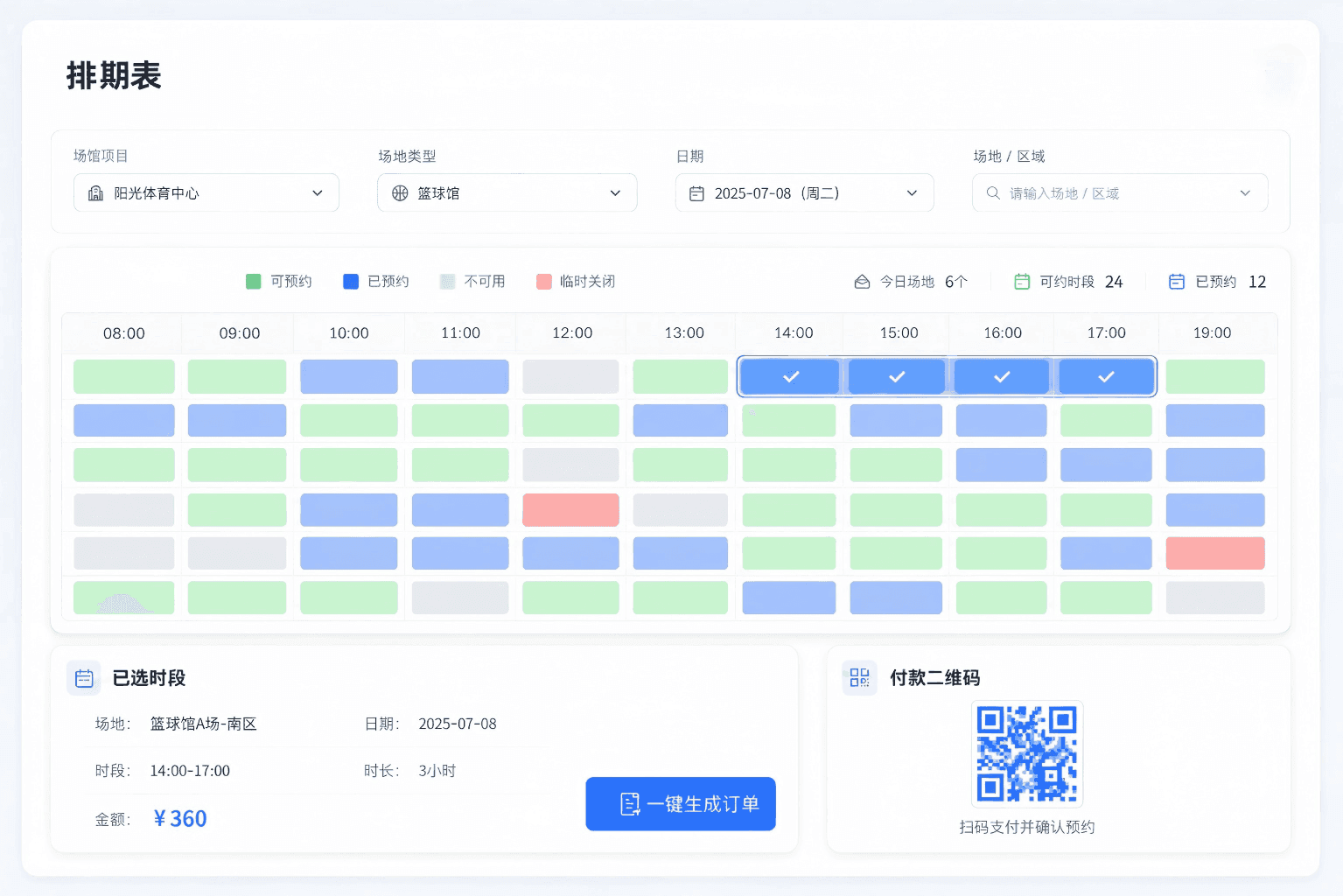The width and height of the screenshot is (1343, 896).
Task: Click the green 可约时段 calendar icon
Action: [1021, 282]
